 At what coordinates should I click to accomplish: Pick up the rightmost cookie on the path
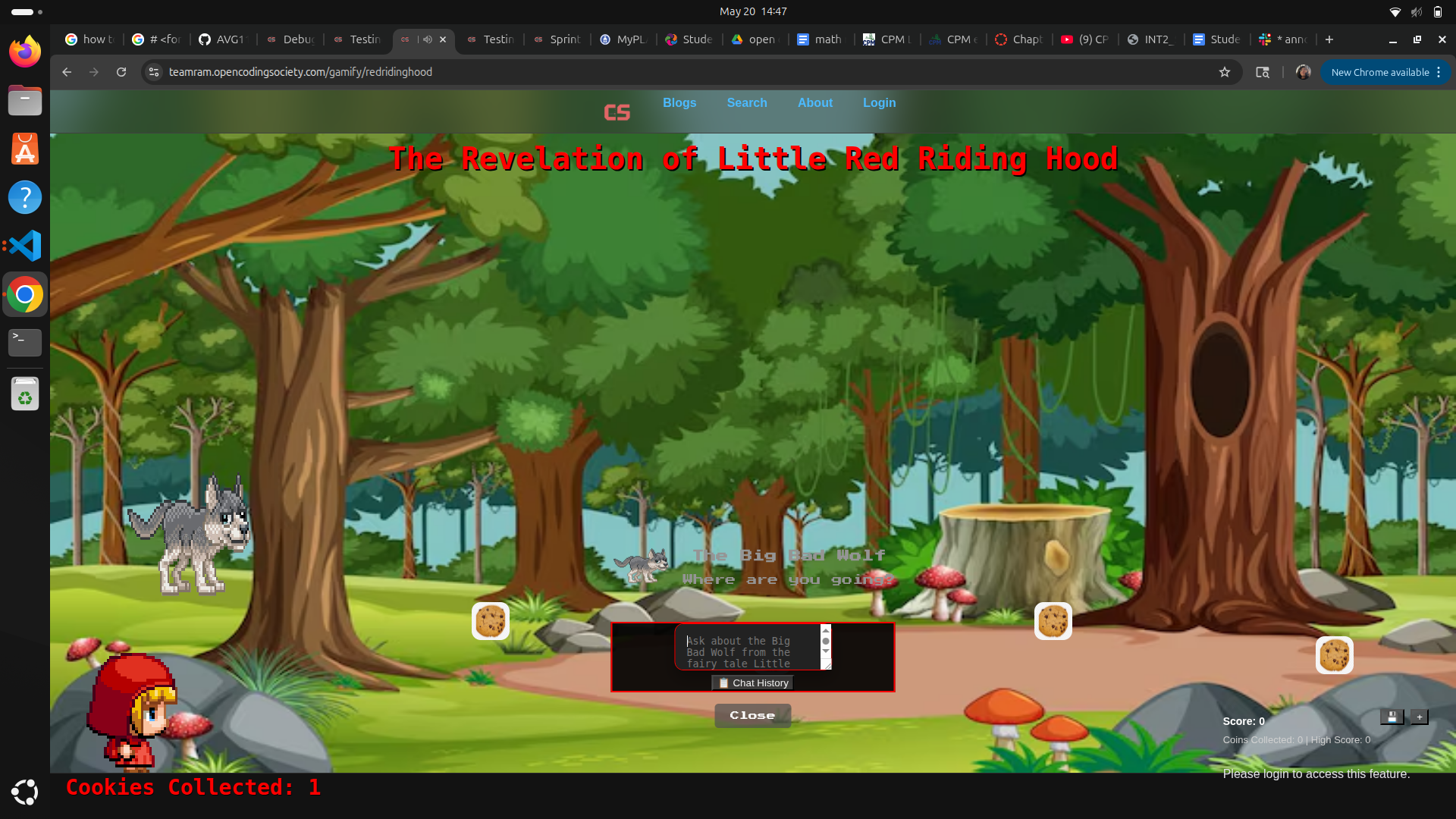(x=1335, y=655)
